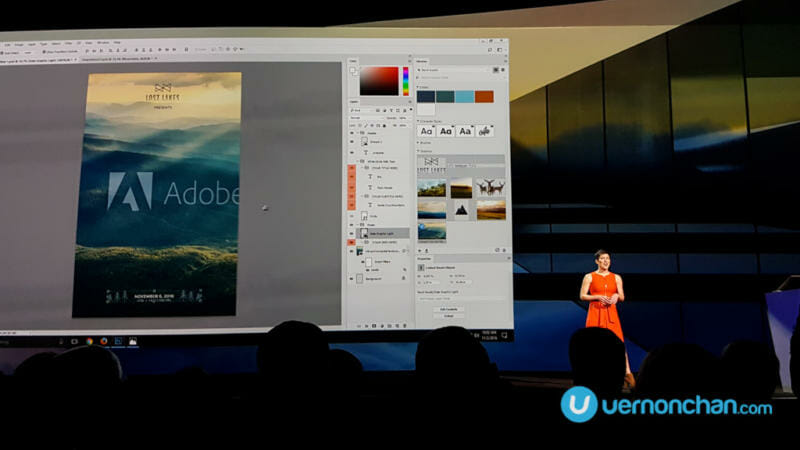
Task: Toggle eye of selected Date Graphic layer
Action: 352,234
